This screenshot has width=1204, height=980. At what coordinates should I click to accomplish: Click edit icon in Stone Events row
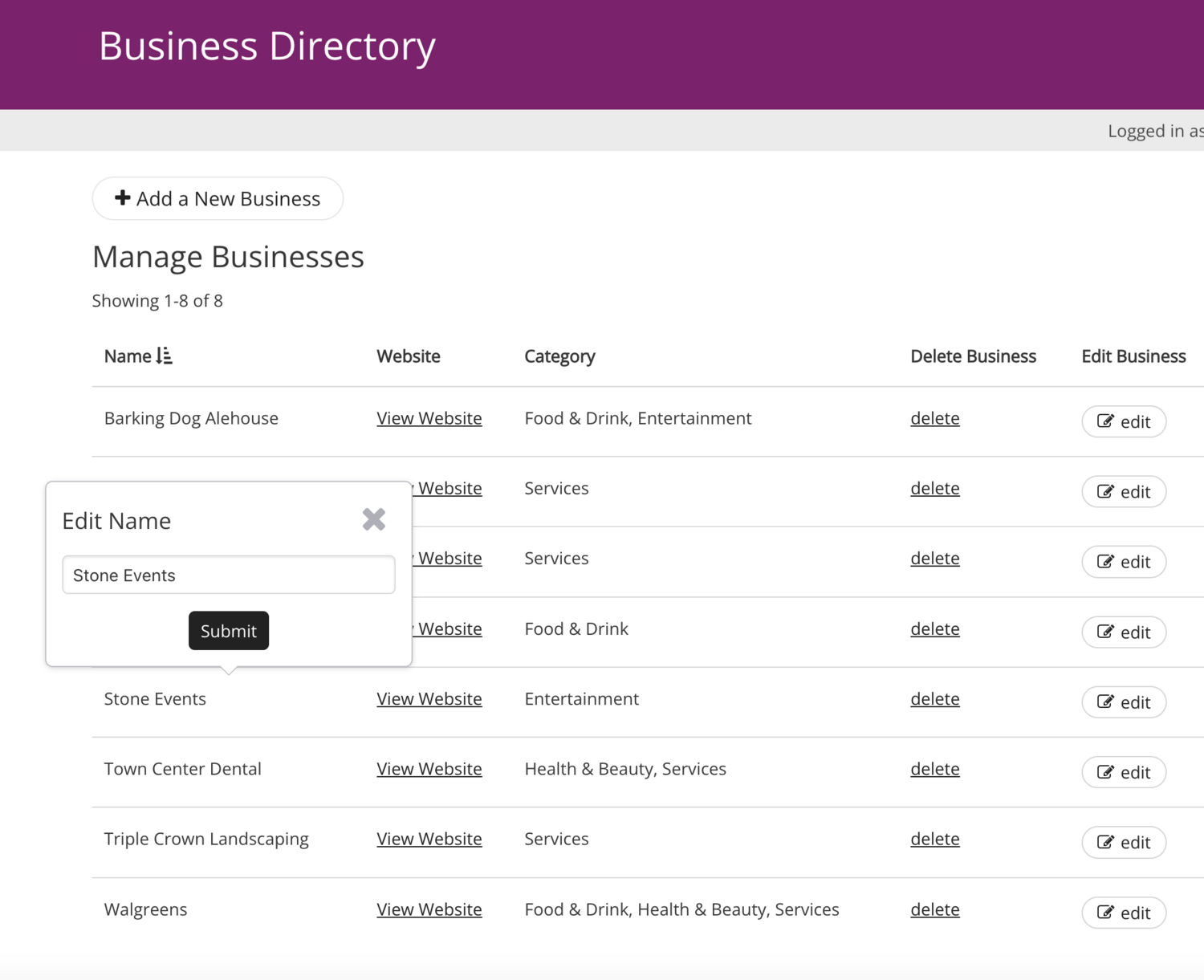click(1105, 701)
